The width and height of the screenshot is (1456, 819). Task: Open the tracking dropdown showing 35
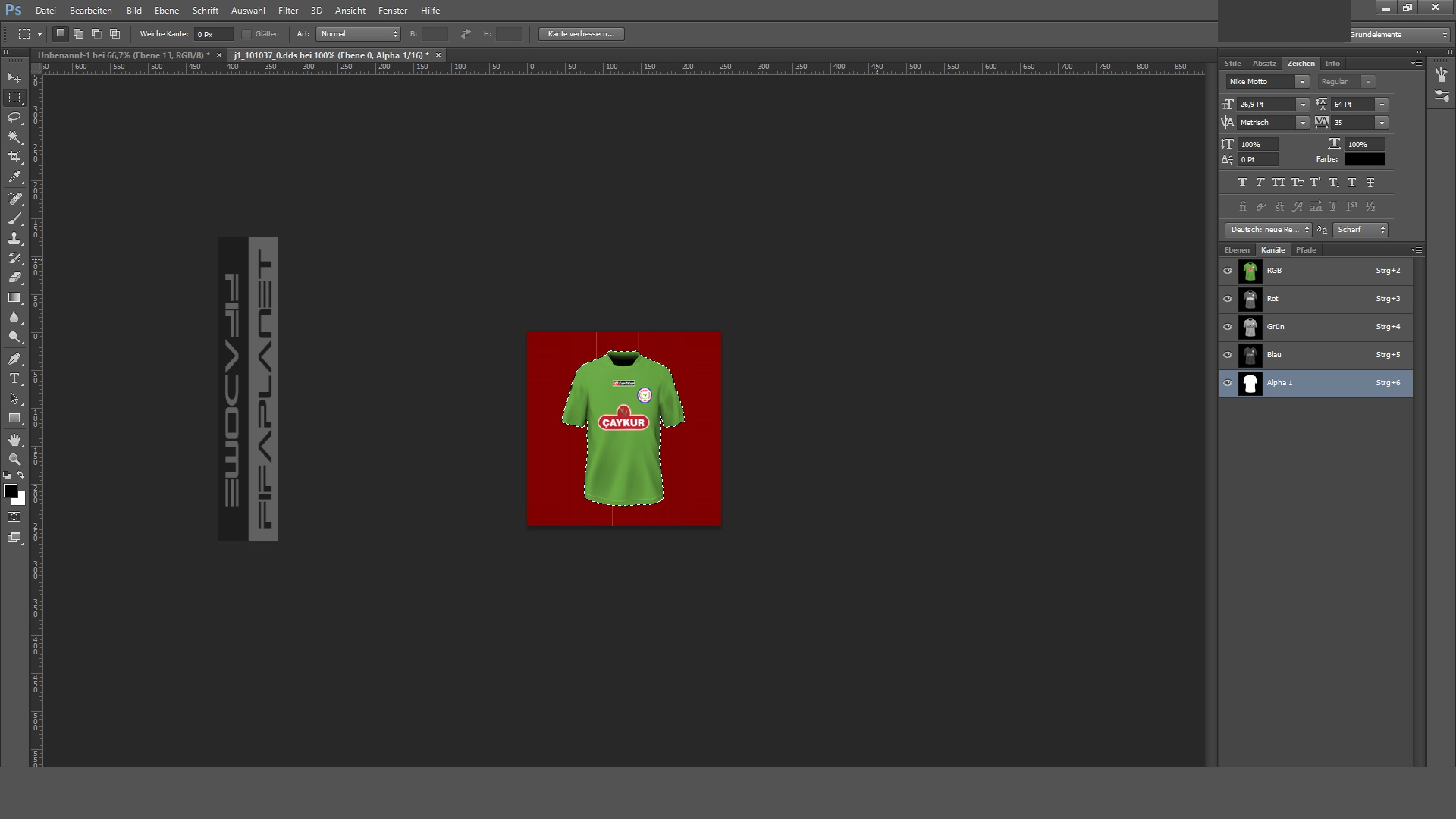click(x=1382, y=123)
